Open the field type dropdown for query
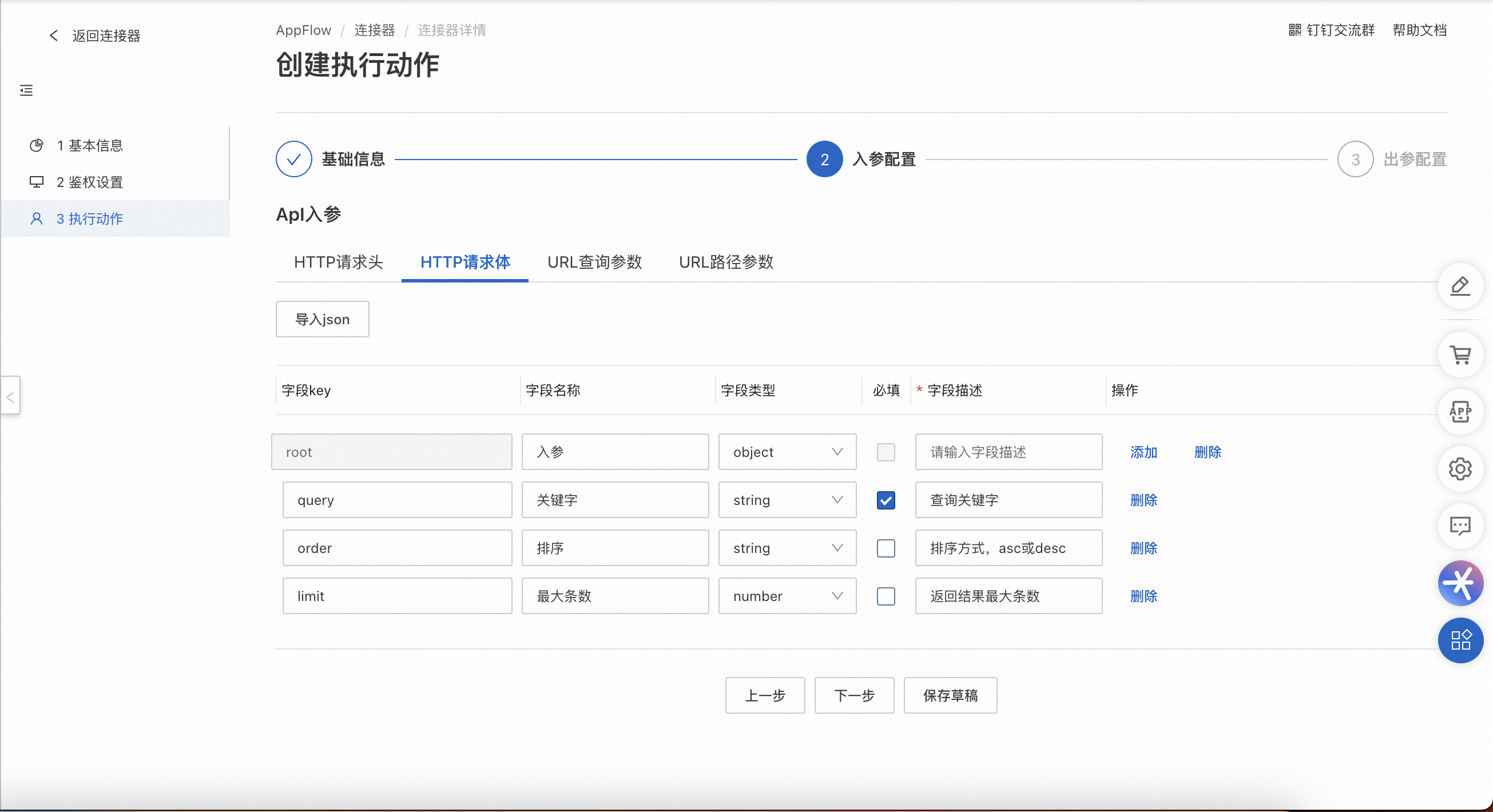This screenshot has width=1493, height=812. [x=787, y=500]
